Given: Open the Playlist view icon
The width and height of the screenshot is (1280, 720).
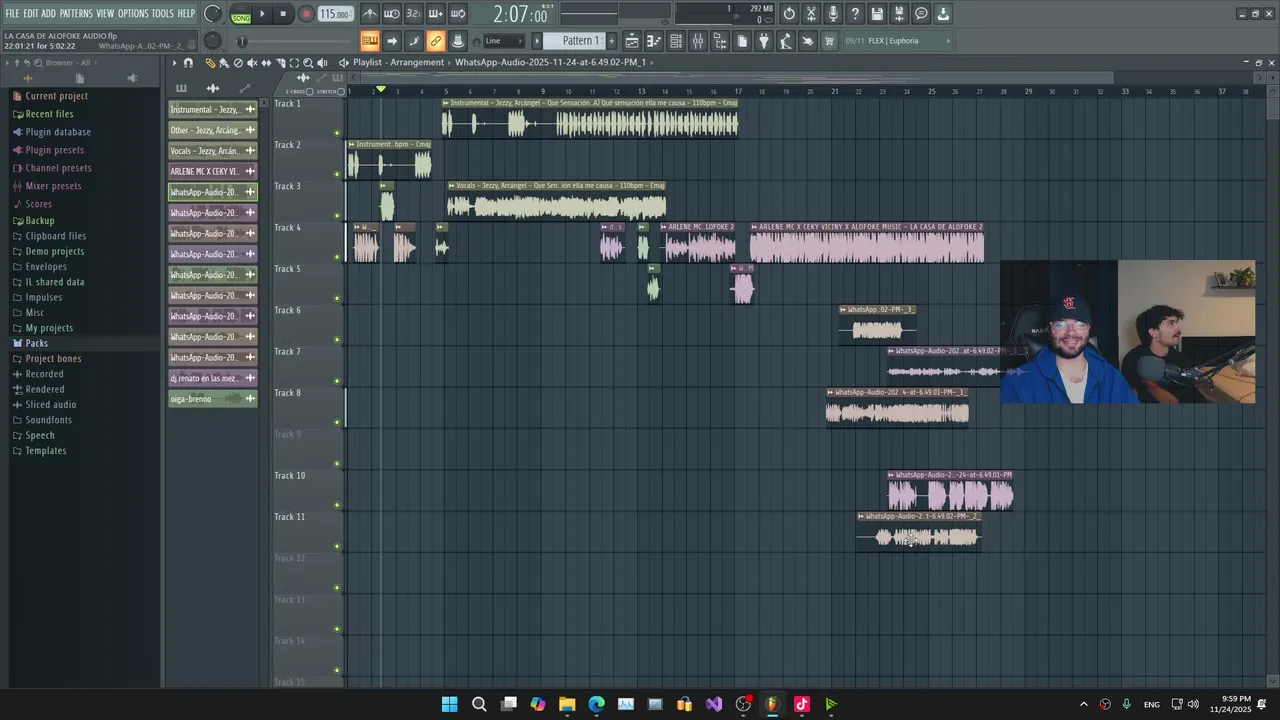Looking at the screenshot, I should [x=632, y=41].
